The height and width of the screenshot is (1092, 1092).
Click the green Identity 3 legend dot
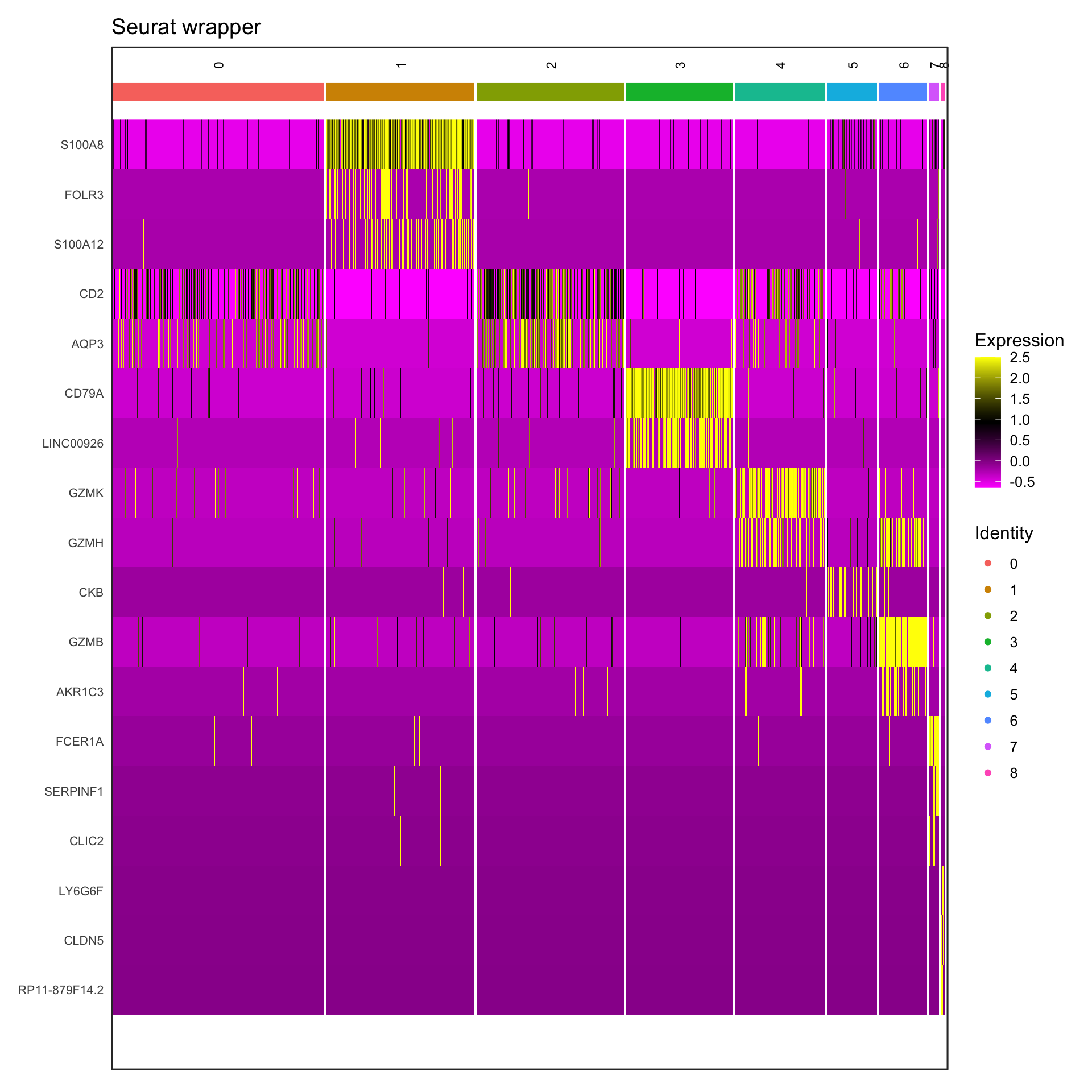pos(988,642)
